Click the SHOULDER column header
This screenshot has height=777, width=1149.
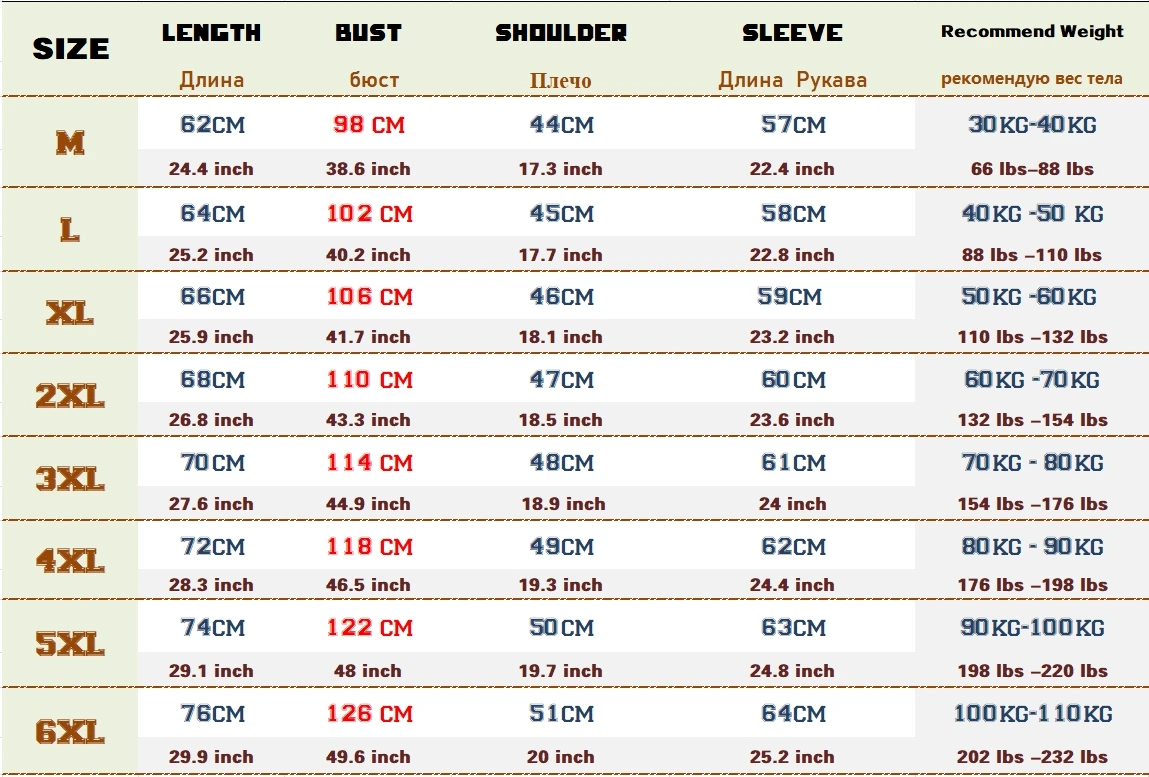pos(561,33)
